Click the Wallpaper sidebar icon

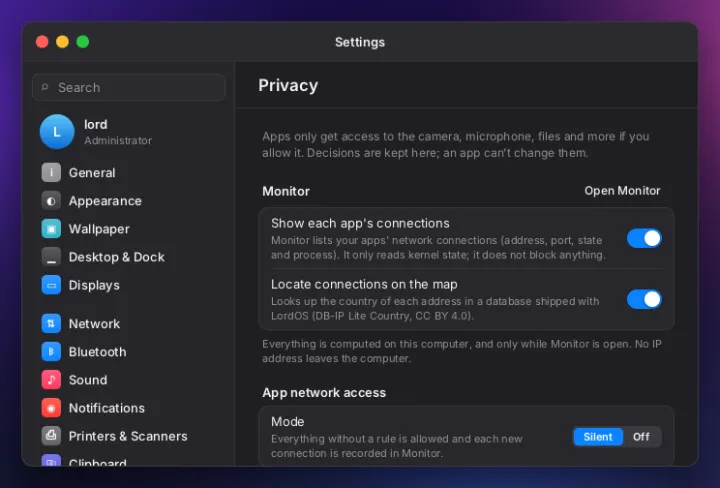(x=51, y=229)
